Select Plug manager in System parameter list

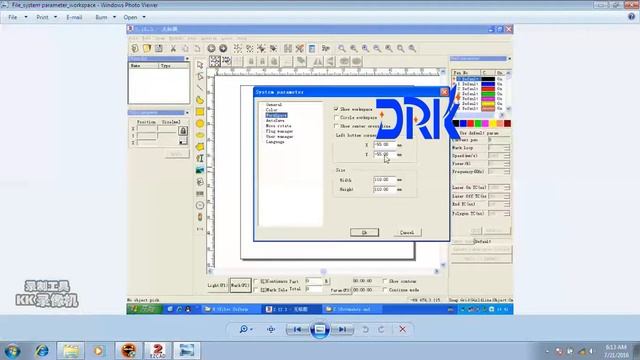(279, 131)
